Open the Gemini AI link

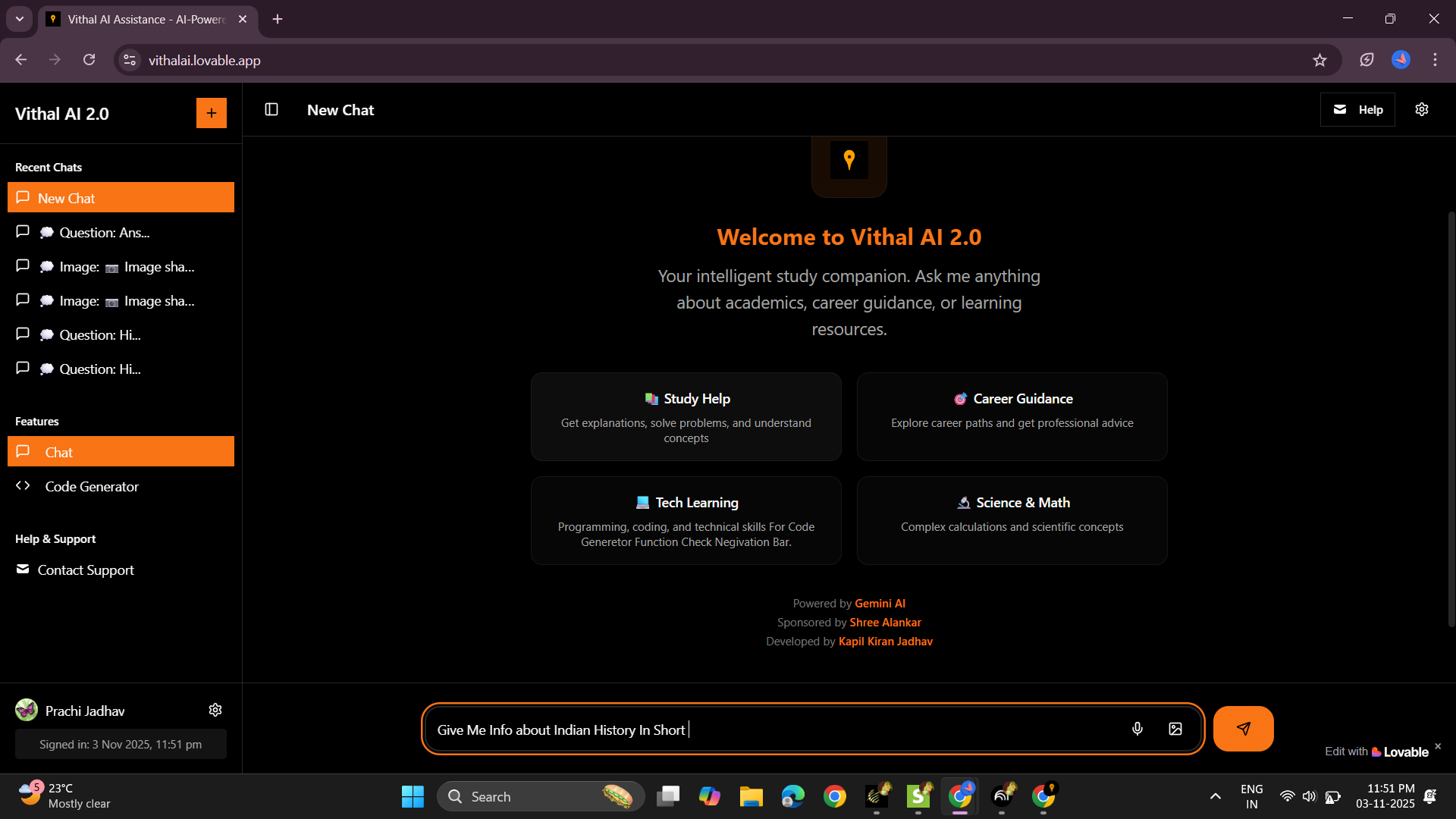(x=880, y=603)
